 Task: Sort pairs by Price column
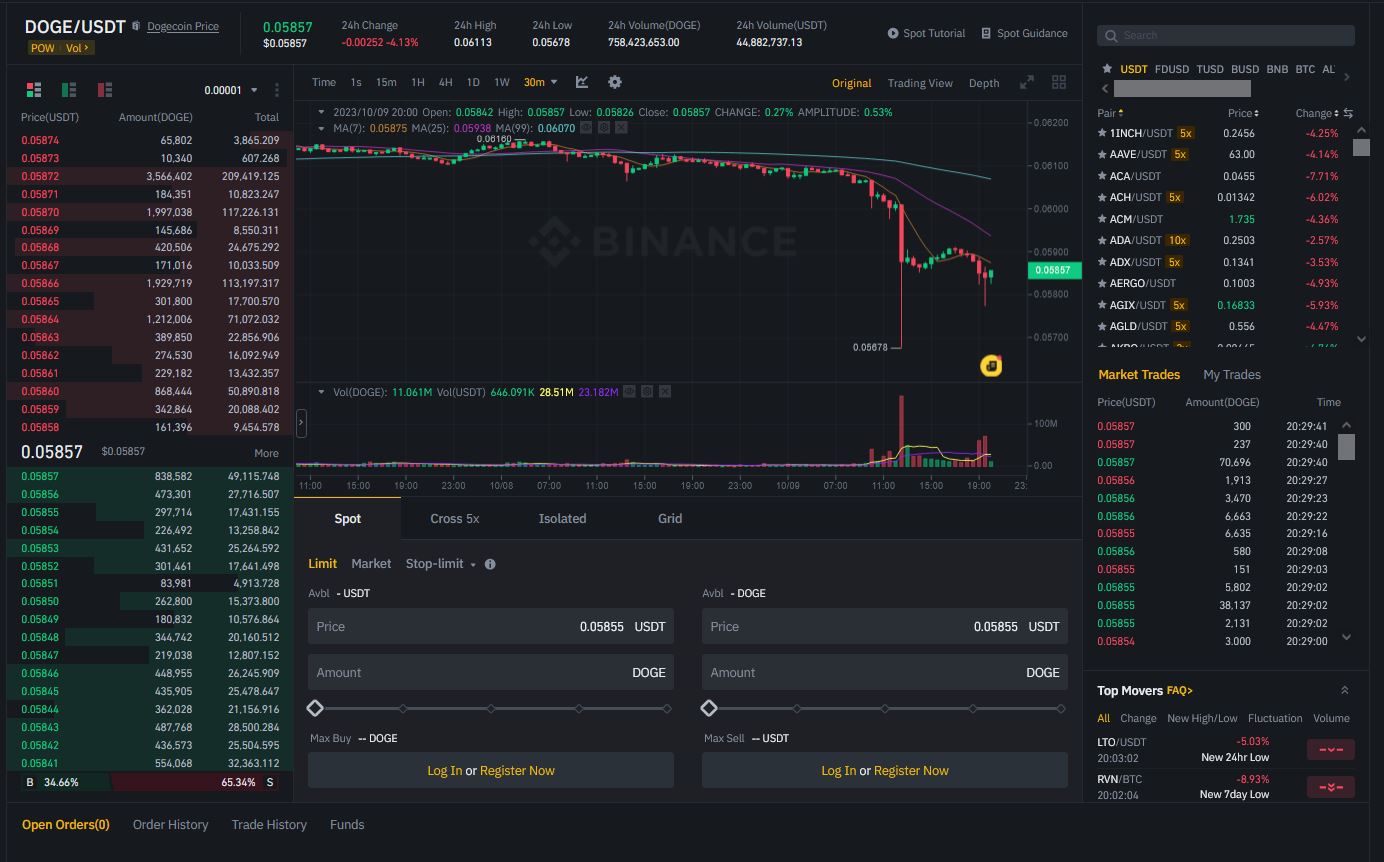[1243, 113]
